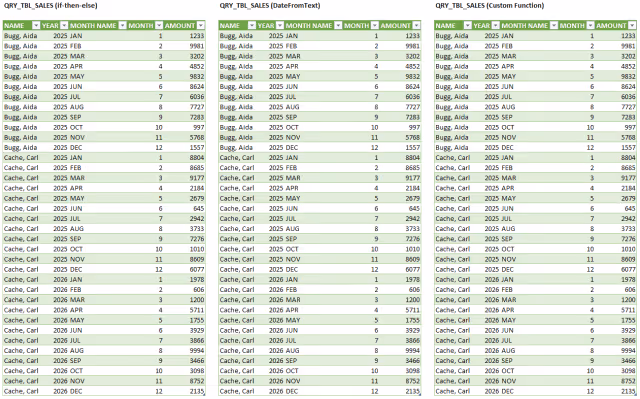
Task: Click amount 645 in DateFromText table
Action: pyautogui.click(x=414, y=208)
